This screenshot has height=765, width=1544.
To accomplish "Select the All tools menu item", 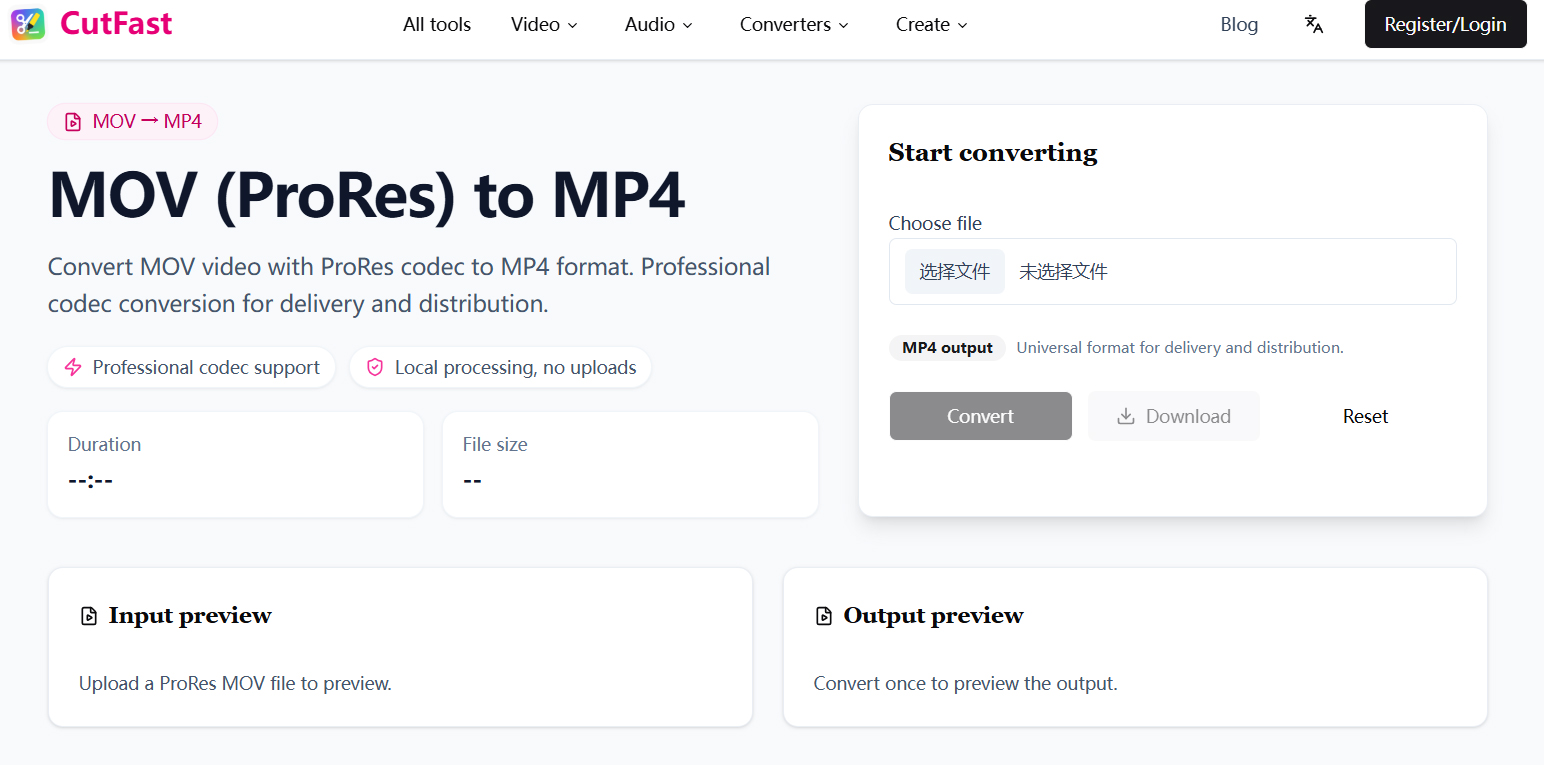I will [436, 24].
